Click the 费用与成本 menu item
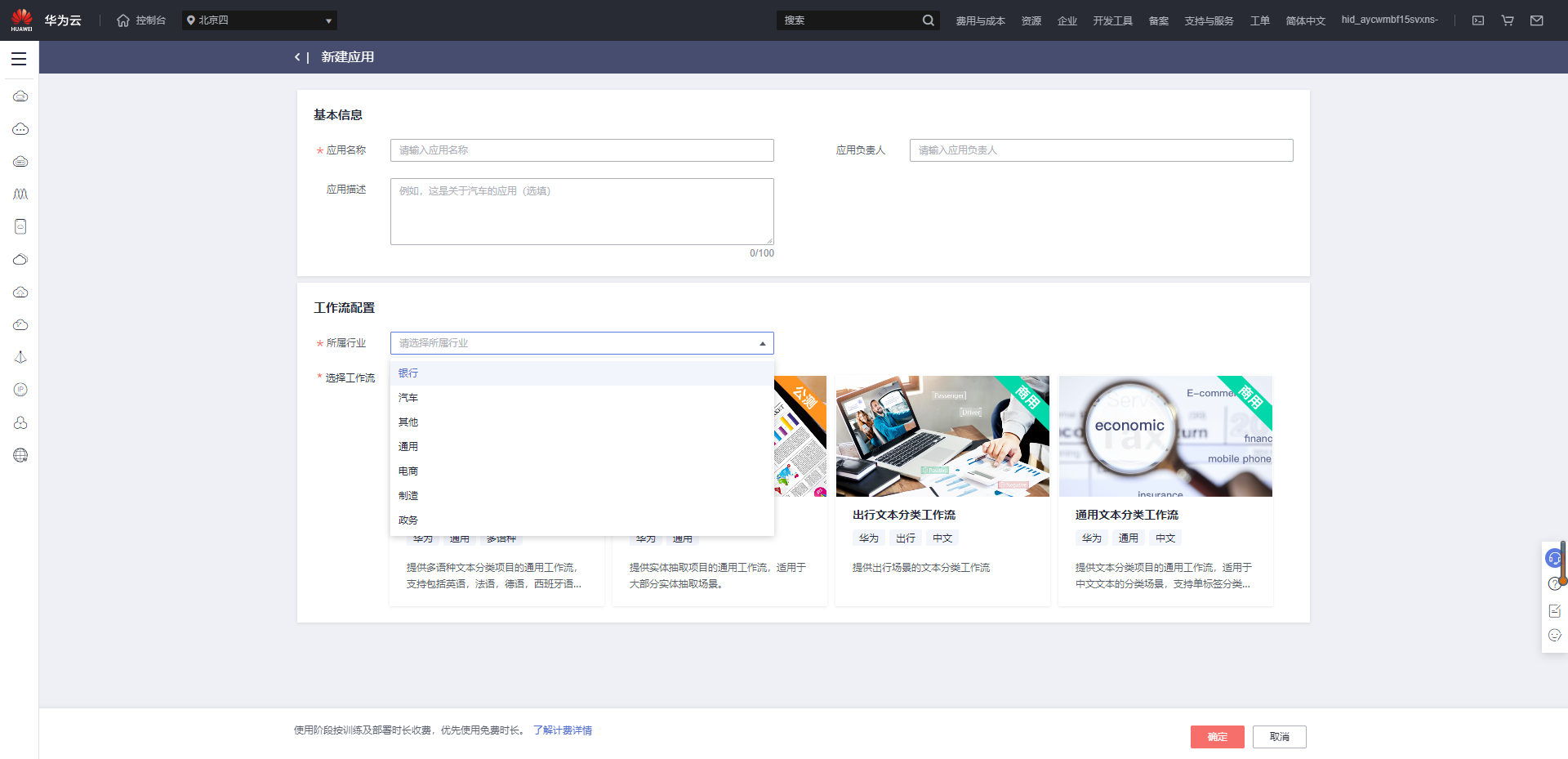 click(x=982, y=20)
